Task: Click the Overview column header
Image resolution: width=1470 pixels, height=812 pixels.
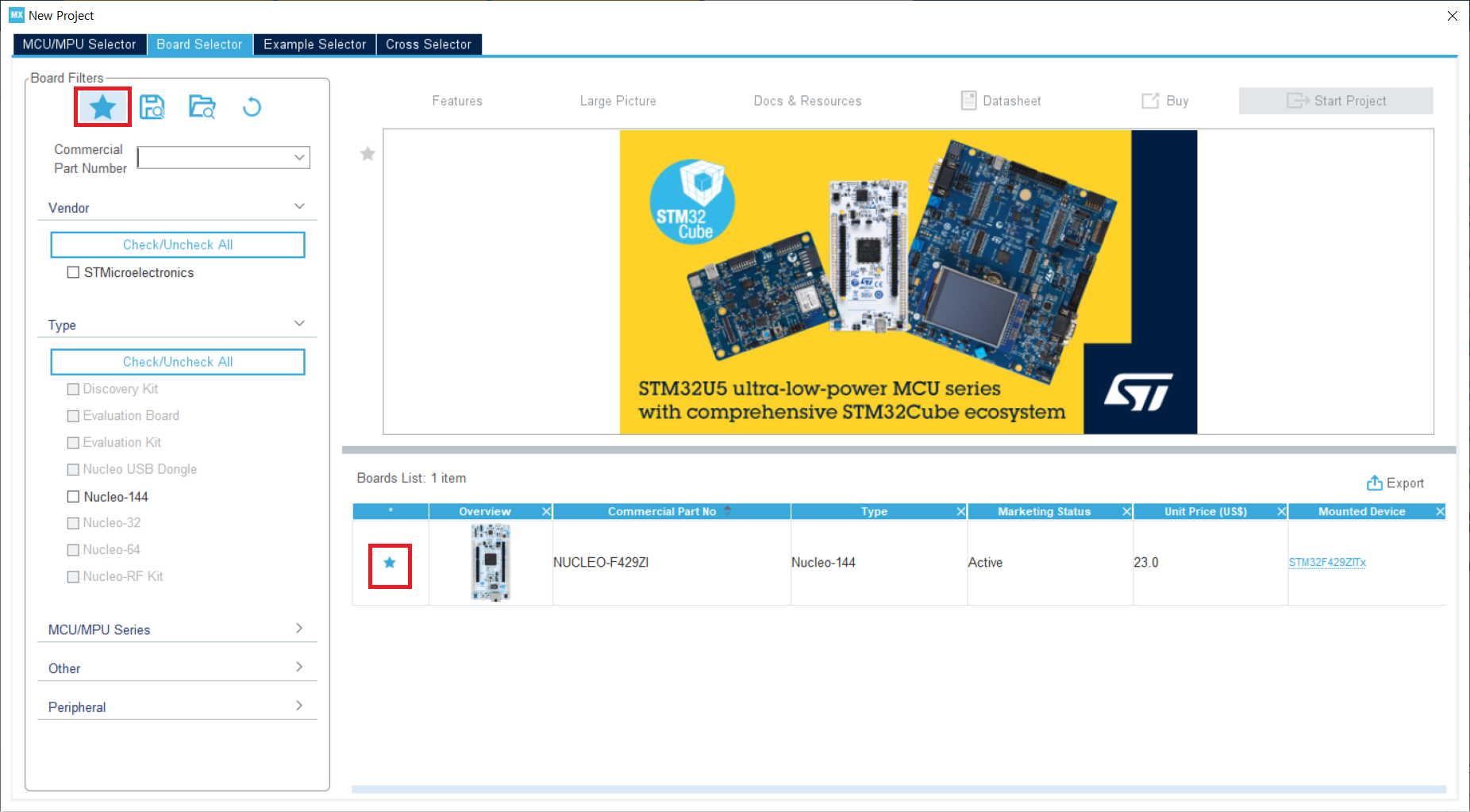Action: tap(485, 512)
